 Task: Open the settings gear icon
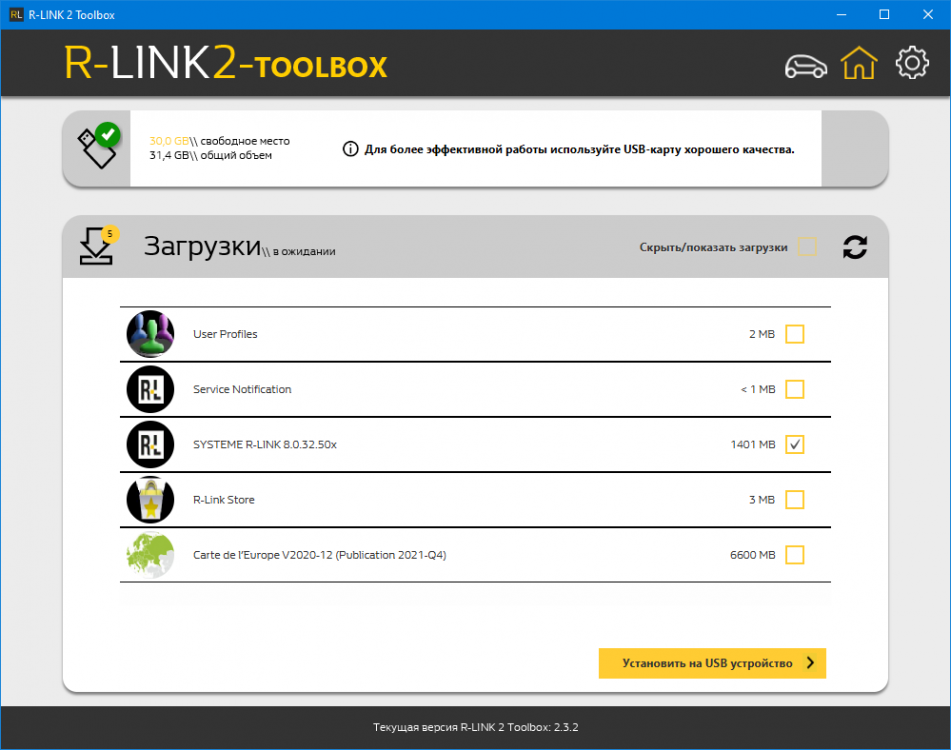click(912, 62)
